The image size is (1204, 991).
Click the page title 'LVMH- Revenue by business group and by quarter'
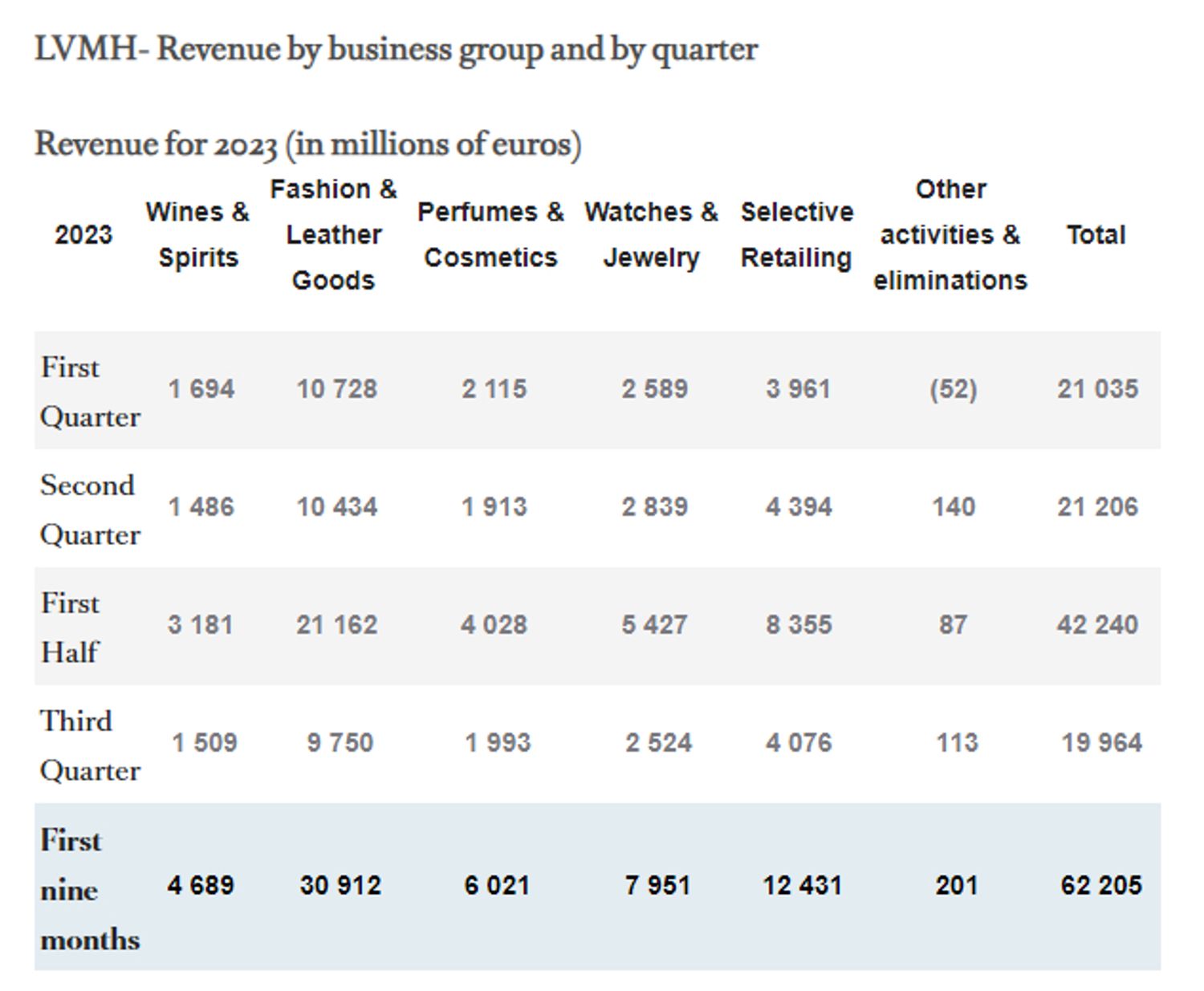coord(396,50)
